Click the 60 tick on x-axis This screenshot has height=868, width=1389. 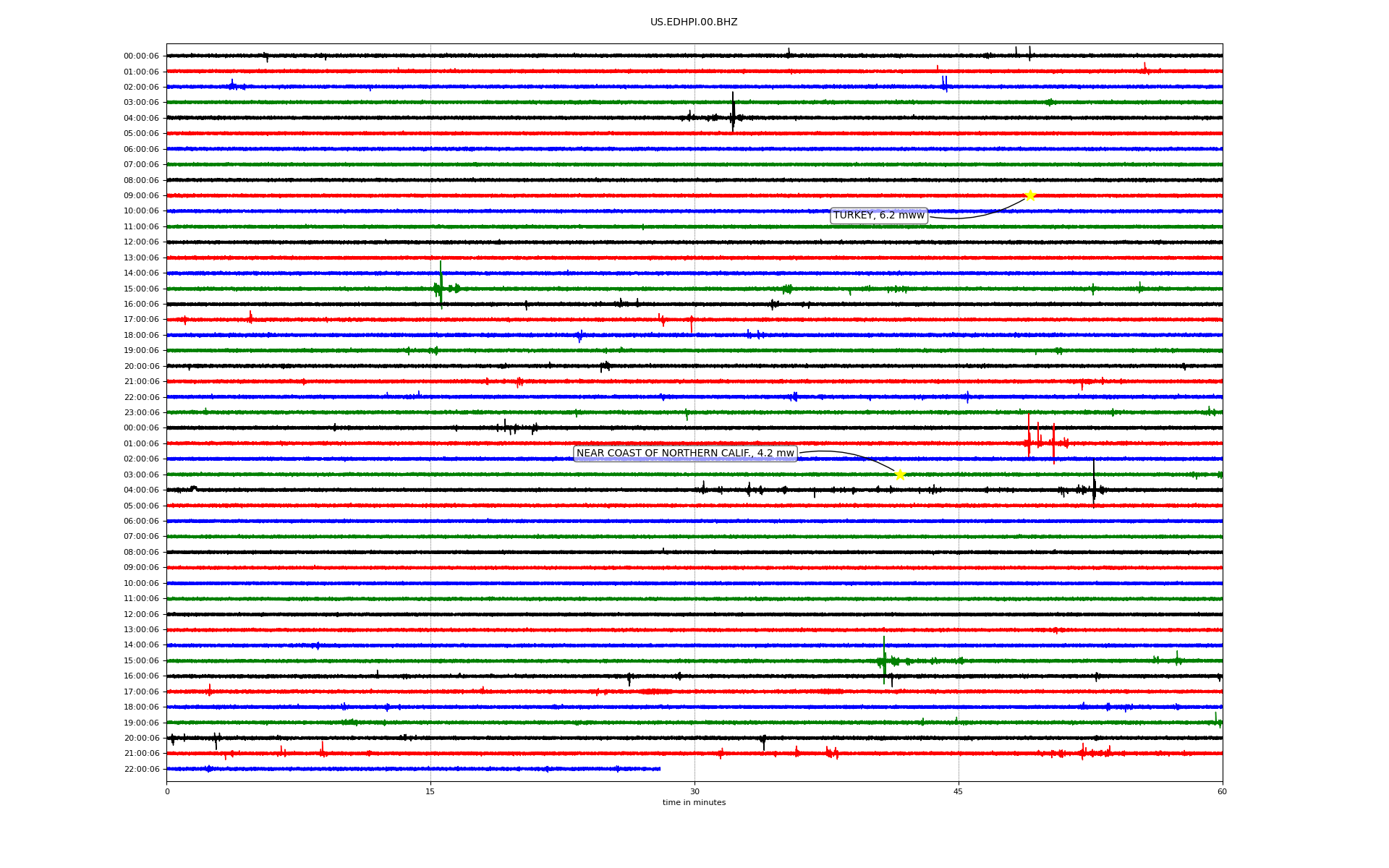(x=1222, y=791)
